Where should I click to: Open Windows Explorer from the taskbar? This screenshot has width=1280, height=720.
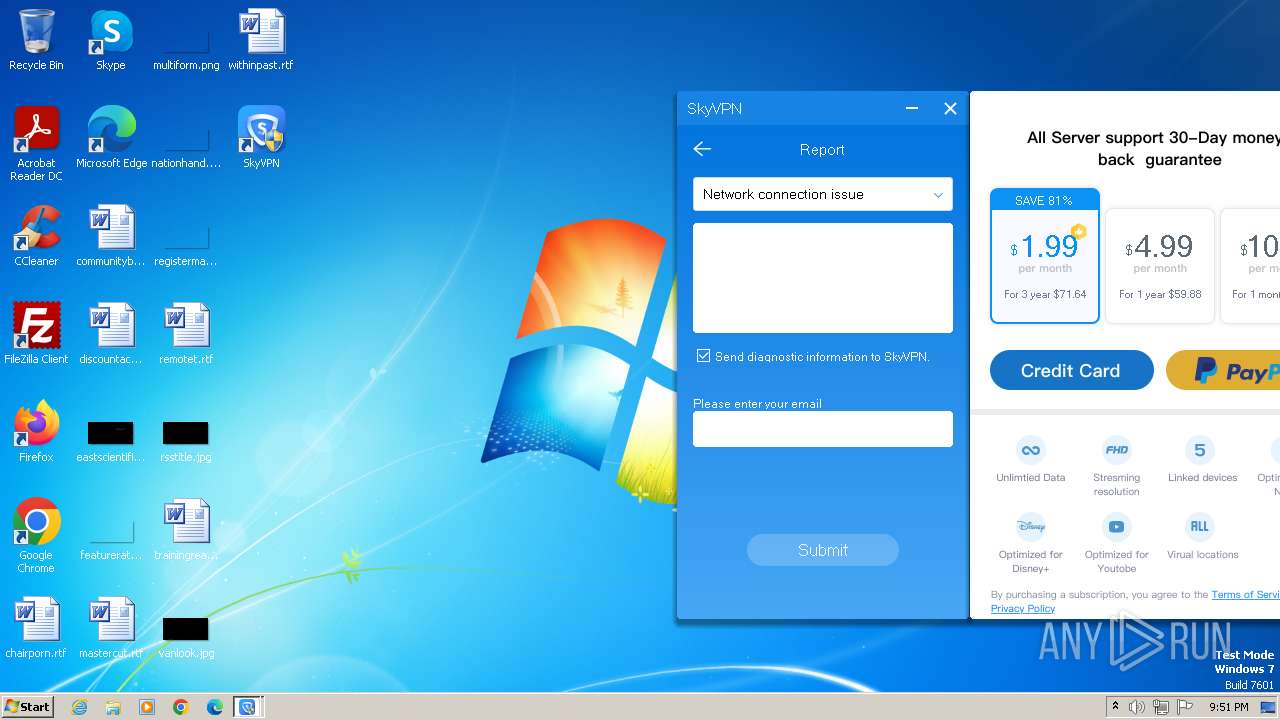113,707
